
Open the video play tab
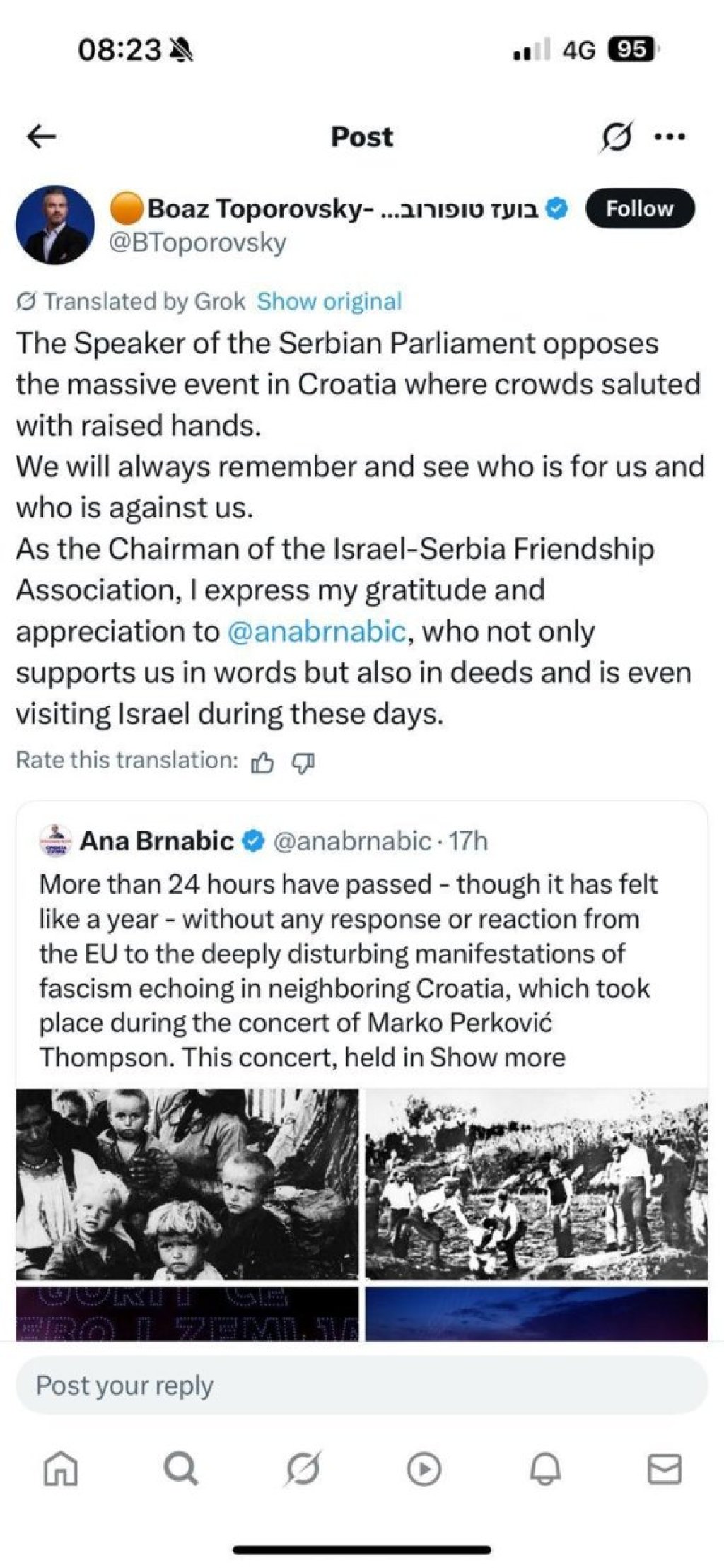tap(424, 1470)
